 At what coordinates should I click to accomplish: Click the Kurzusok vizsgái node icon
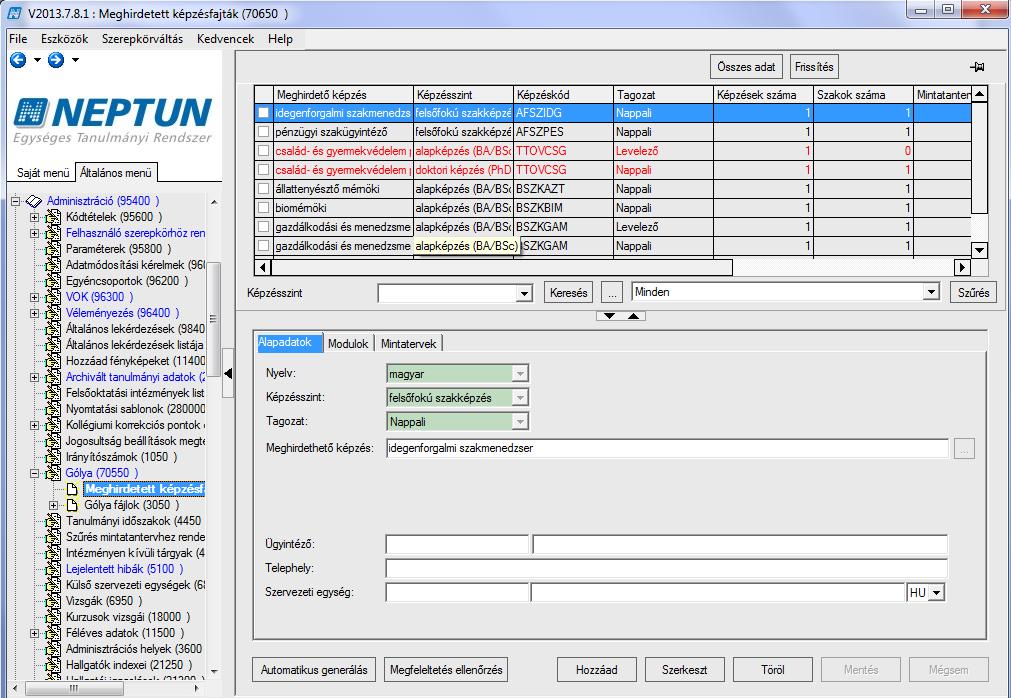click(54, 617)
